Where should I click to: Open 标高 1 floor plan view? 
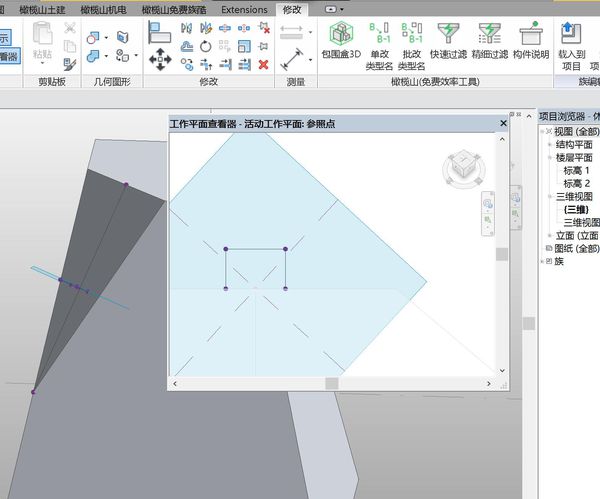[576, 170]
